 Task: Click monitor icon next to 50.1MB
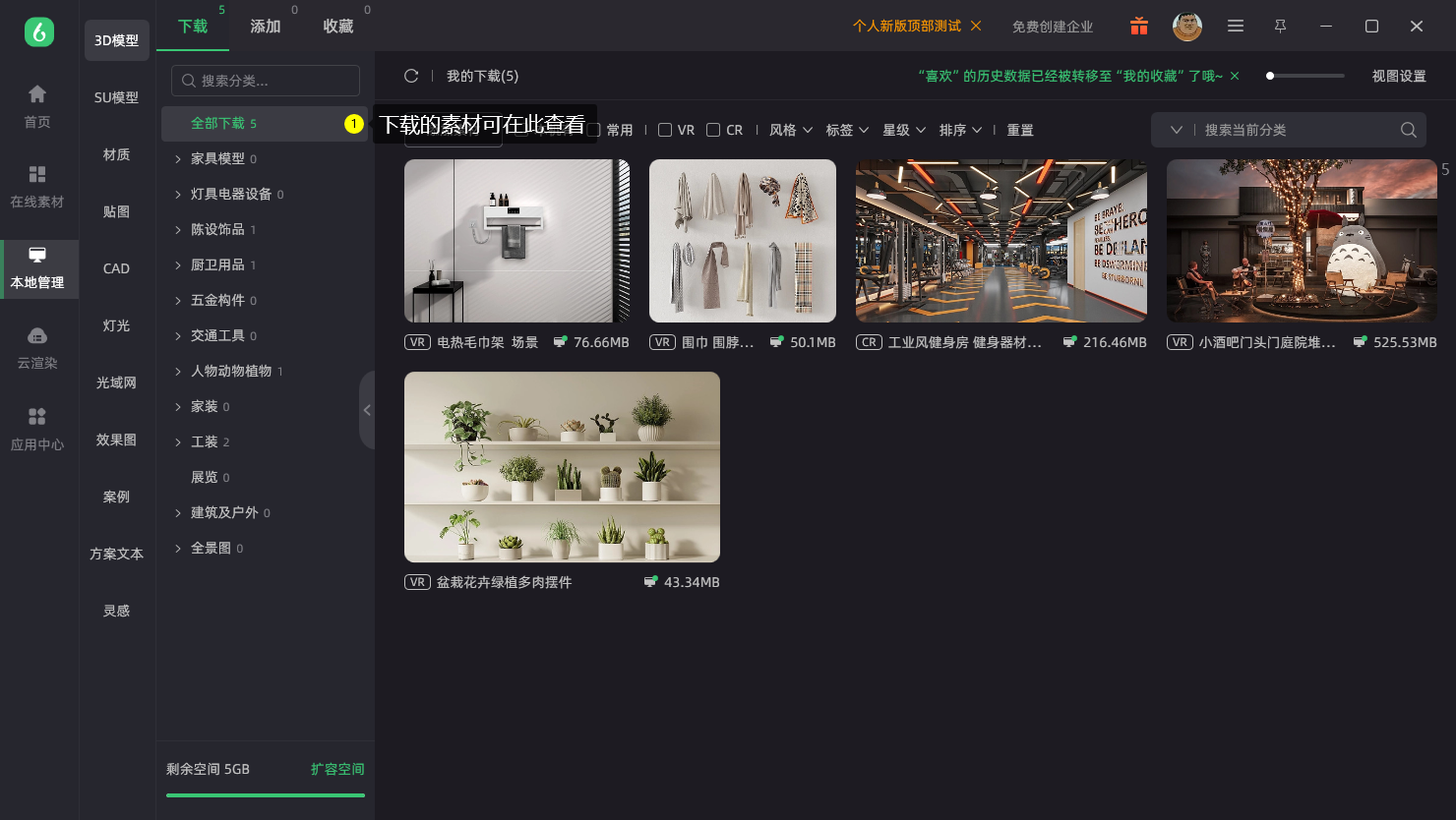776,342
